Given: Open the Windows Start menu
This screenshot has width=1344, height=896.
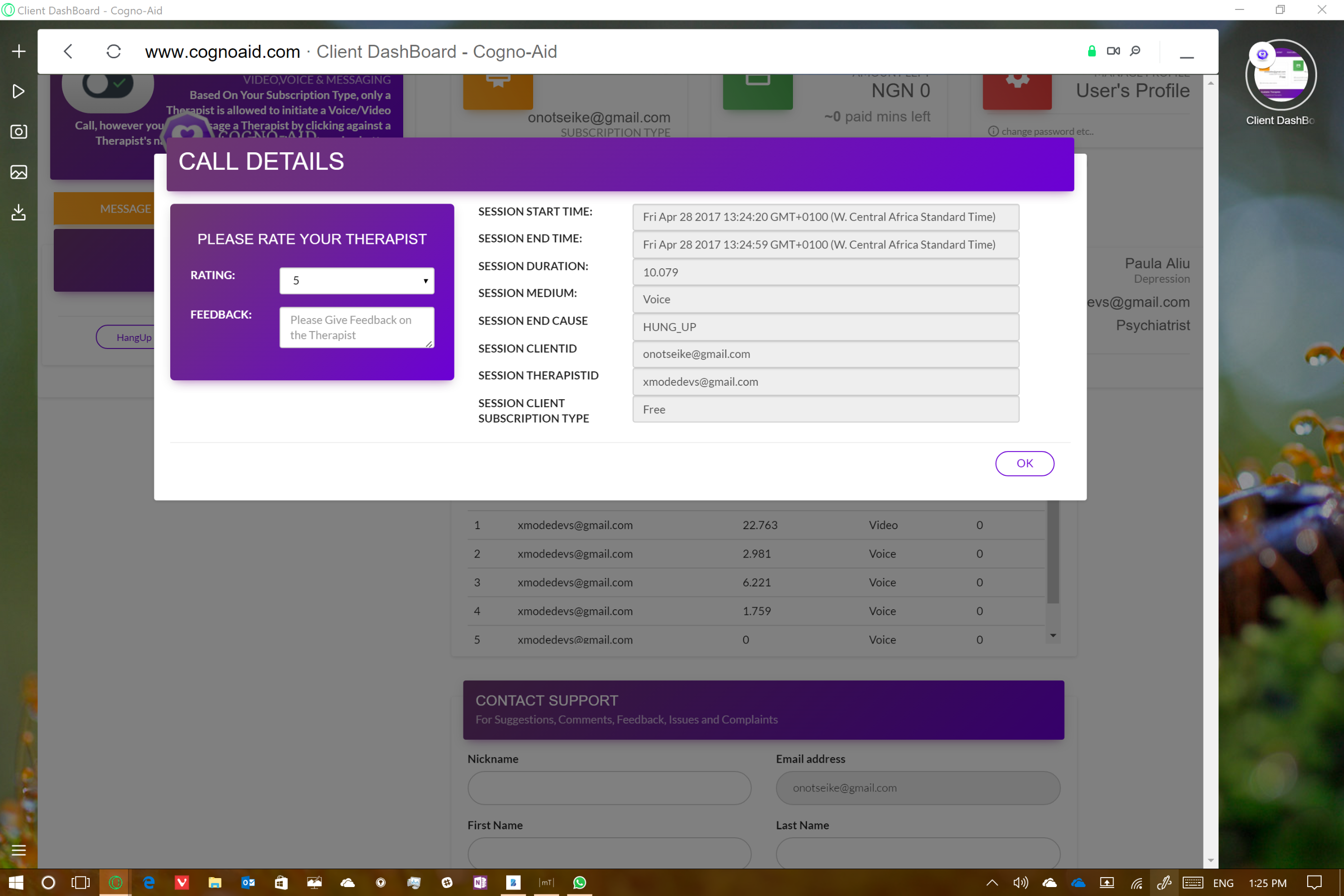Looking at the screenshot, I should pos(16,882).
